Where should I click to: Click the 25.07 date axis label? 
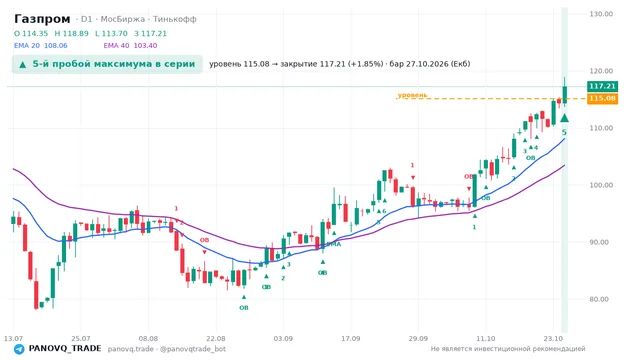(x=80, y=339)
